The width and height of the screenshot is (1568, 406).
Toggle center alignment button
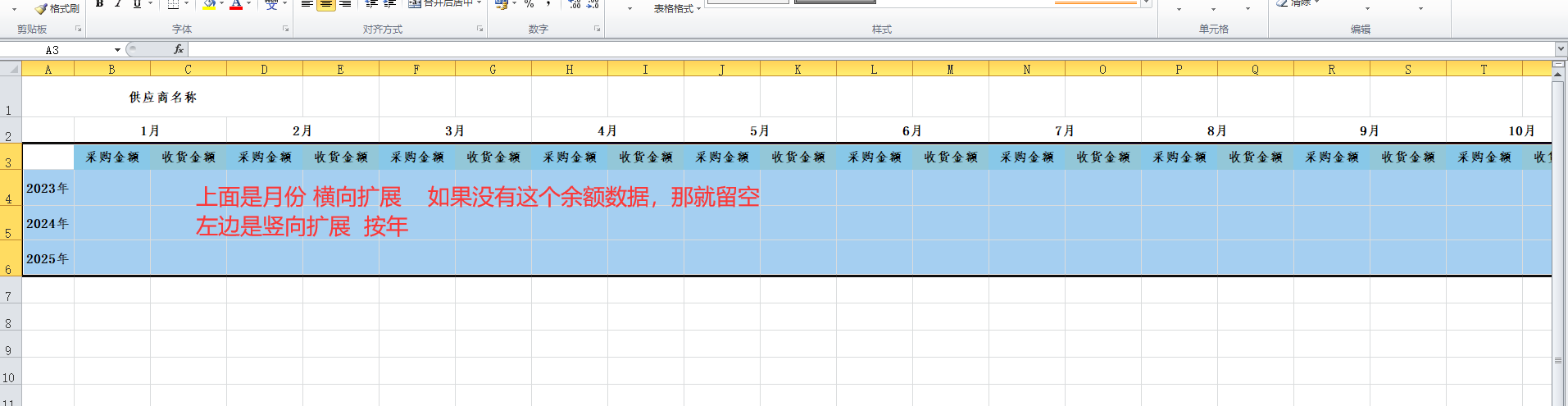(x=326, y=4)
